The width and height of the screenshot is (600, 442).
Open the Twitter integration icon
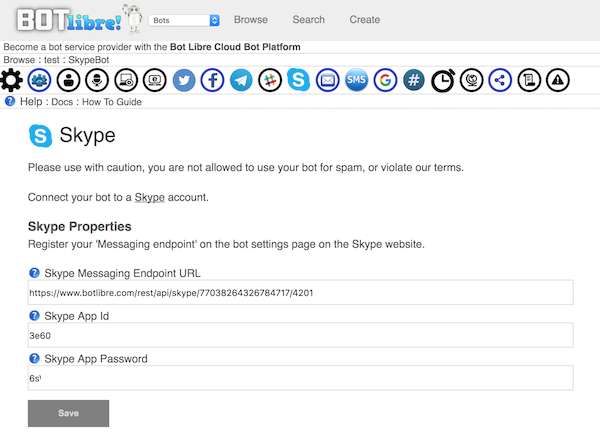coord(184,80)
